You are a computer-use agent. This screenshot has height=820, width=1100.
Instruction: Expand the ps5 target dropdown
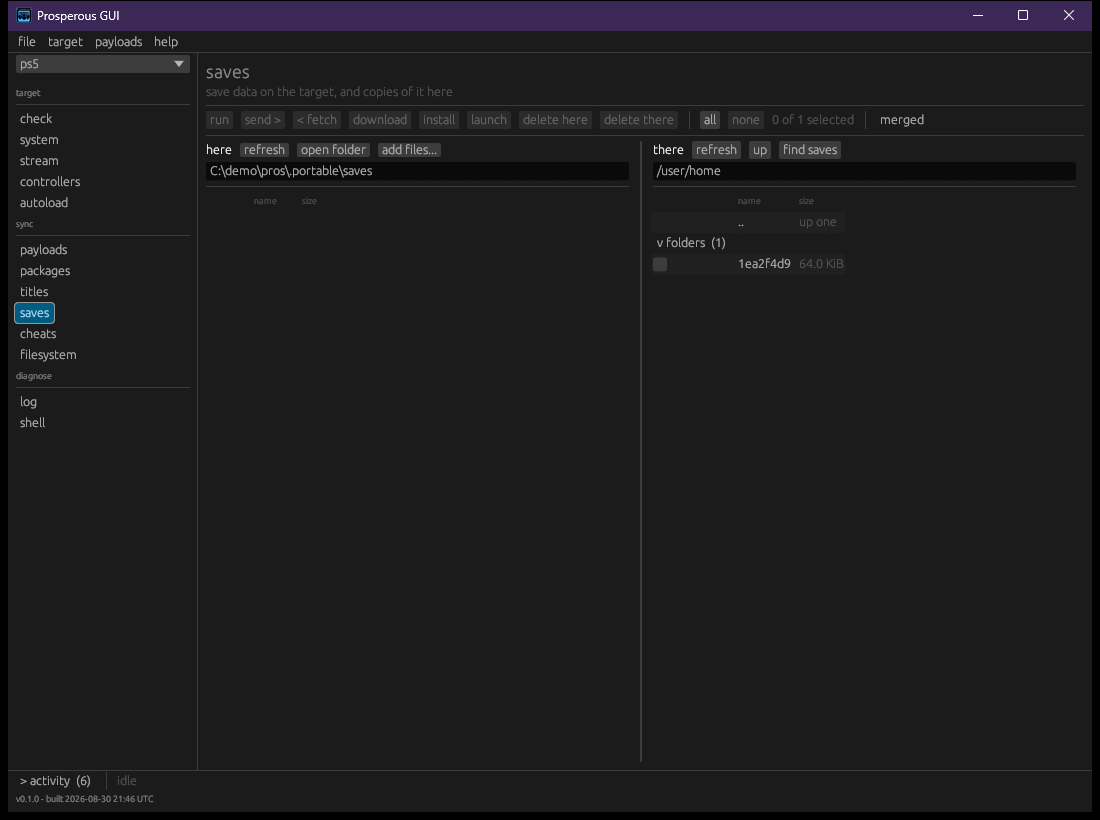click(x=102, y=64)
